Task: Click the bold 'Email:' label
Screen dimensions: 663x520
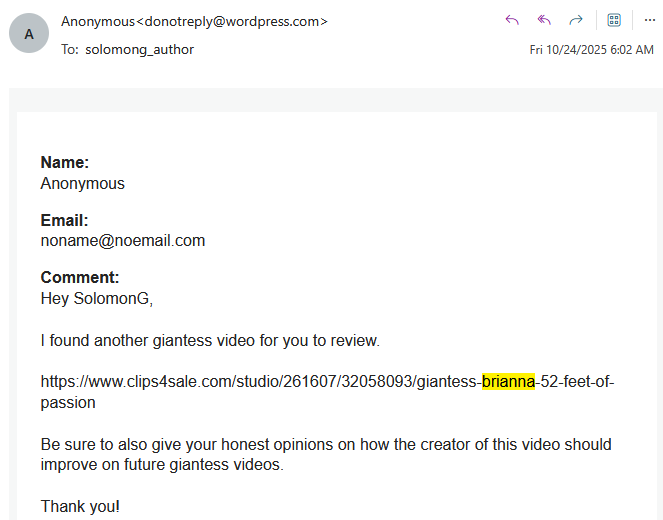Action: click(x=65, y=220)
